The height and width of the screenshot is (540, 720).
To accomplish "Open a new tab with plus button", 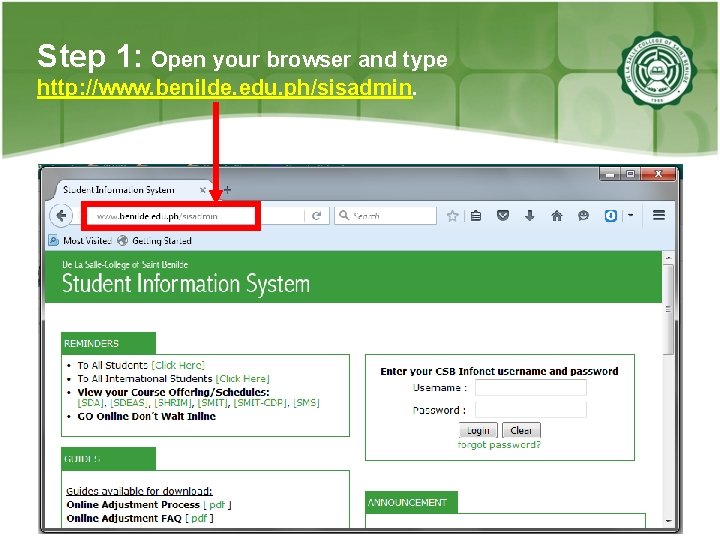I will pyautogui.click(x=227, y=190).
